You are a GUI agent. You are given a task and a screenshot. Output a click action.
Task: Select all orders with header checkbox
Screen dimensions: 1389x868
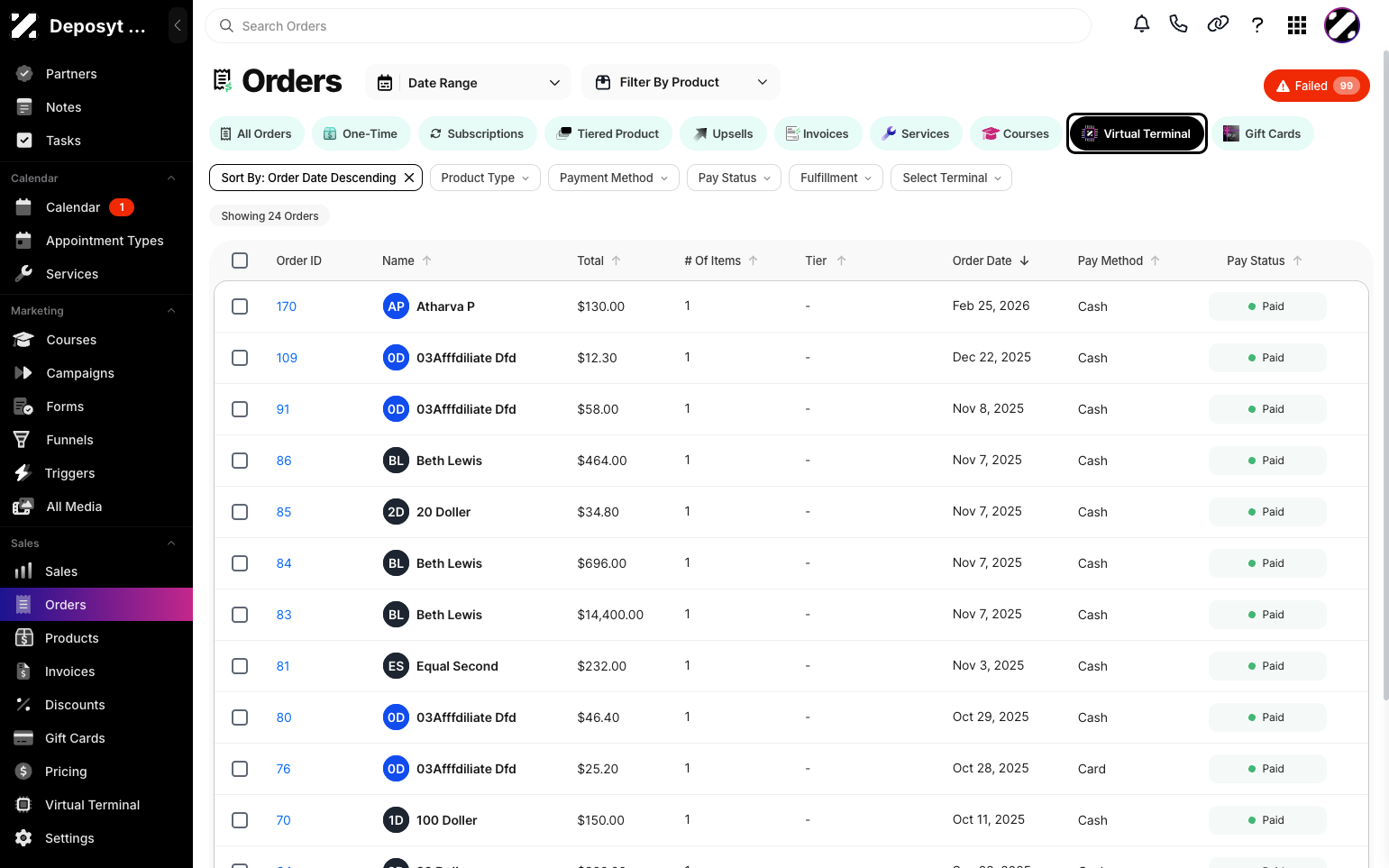(240, 260)
